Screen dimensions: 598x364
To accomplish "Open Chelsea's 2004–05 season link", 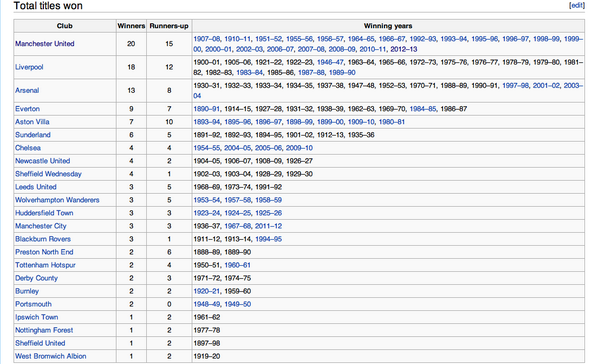I will point(238,148).
